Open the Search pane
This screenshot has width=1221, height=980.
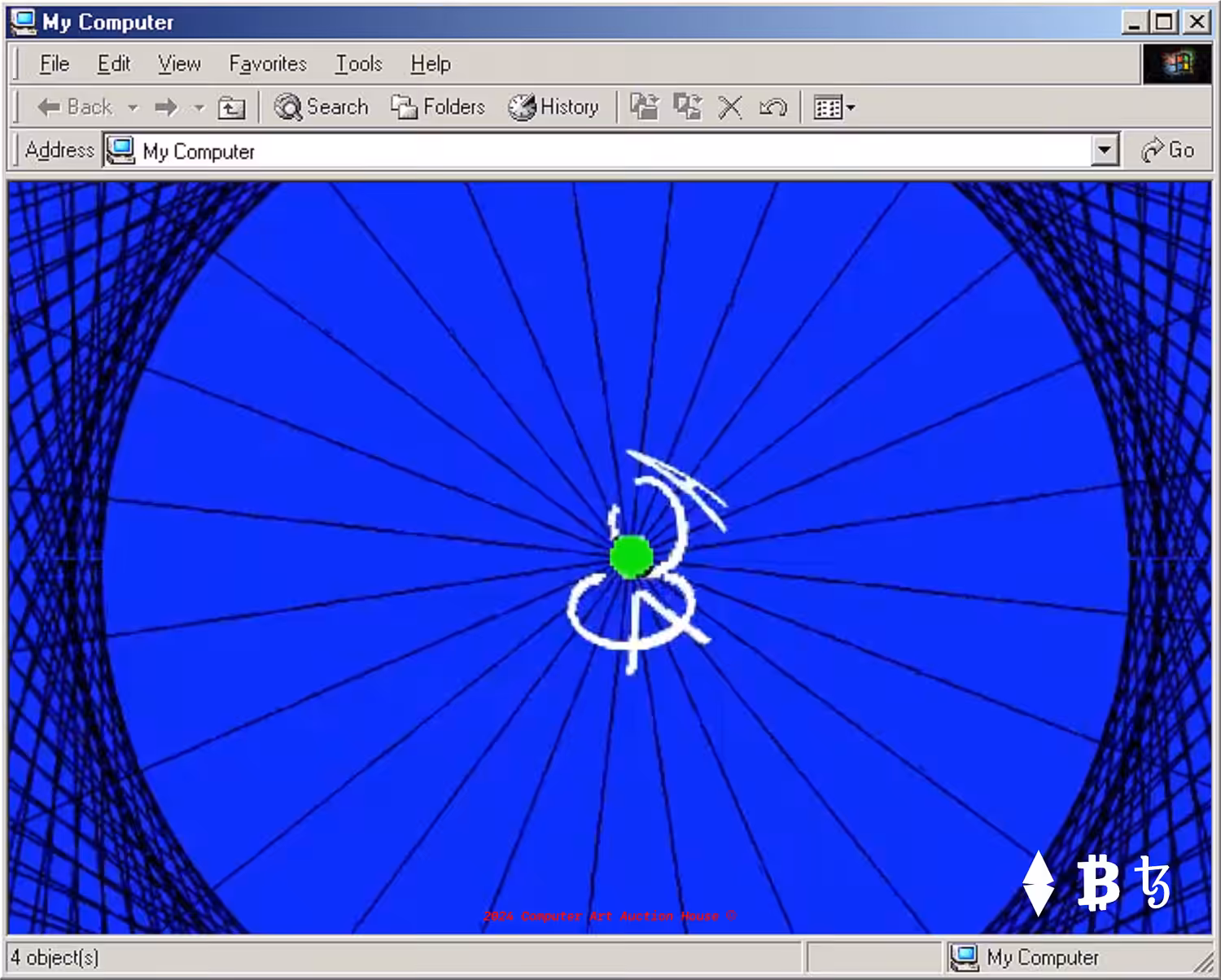point(321,107)
